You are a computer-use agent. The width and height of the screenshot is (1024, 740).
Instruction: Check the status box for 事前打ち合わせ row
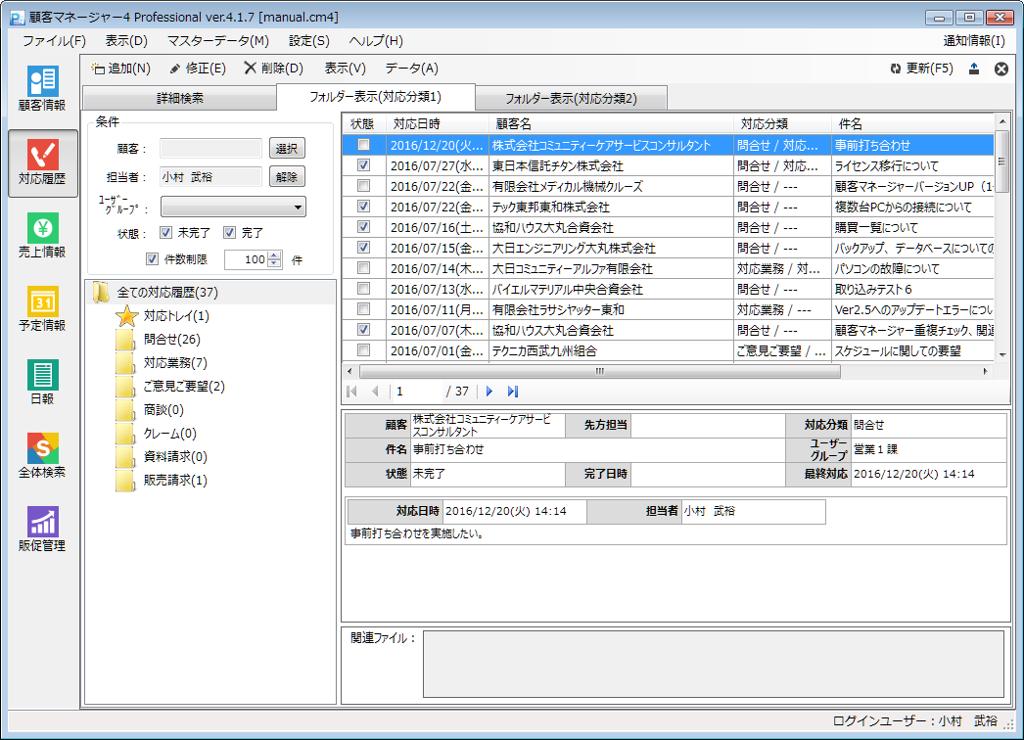pyautogui.click(x=363, y=145)
